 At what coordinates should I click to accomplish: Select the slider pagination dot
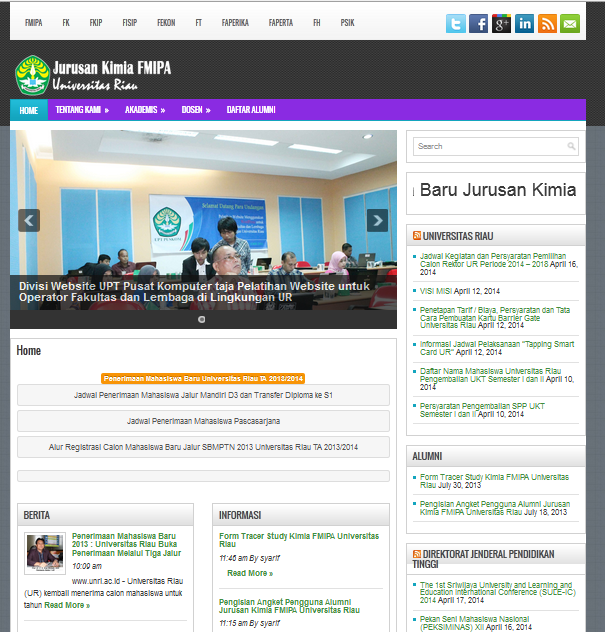click(202, 319)
